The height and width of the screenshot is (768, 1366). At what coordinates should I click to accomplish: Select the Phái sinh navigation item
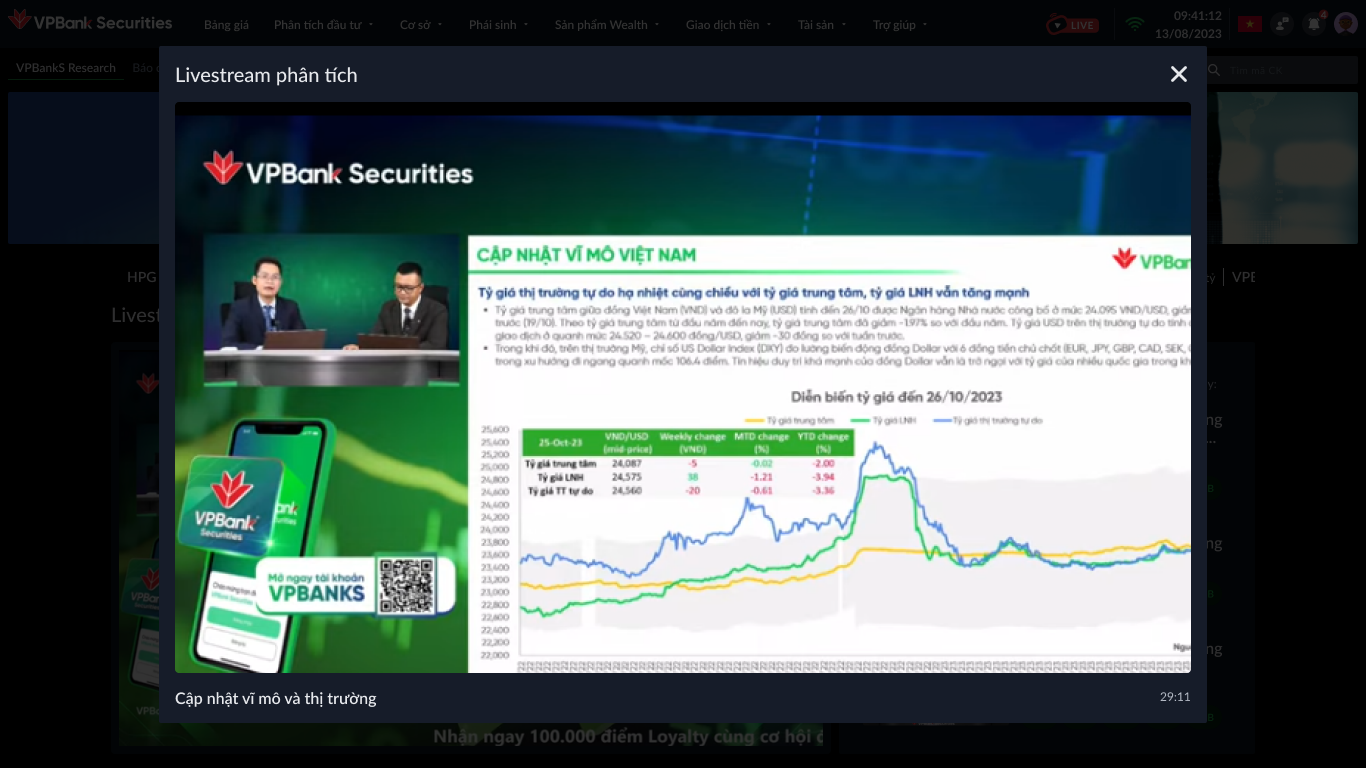pyautogui.click(x=492, y=25)
